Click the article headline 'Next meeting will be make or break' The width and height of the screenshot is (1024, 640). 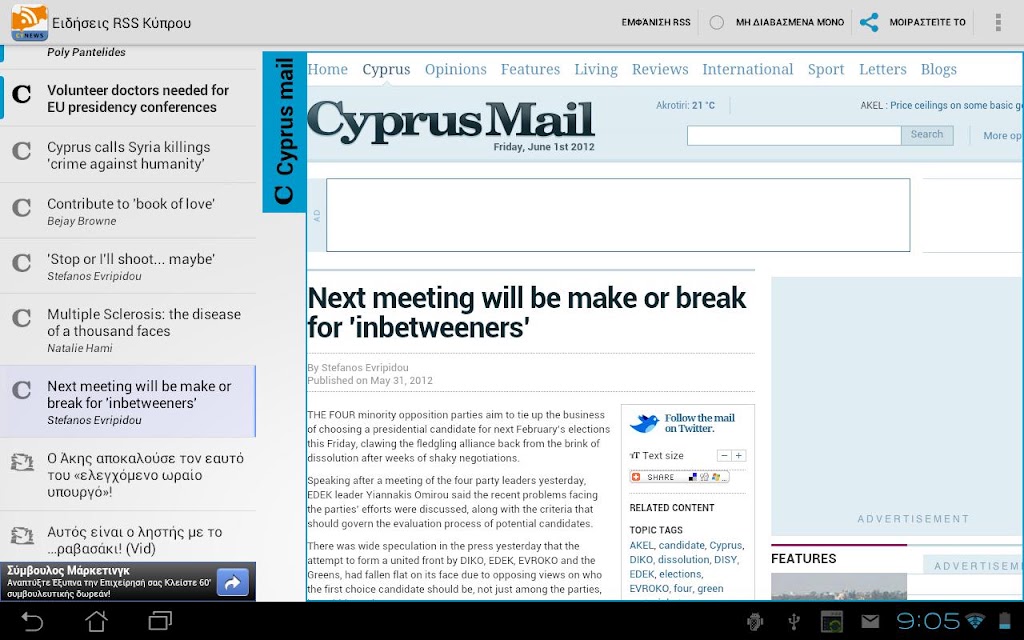(x=526, y=312)
